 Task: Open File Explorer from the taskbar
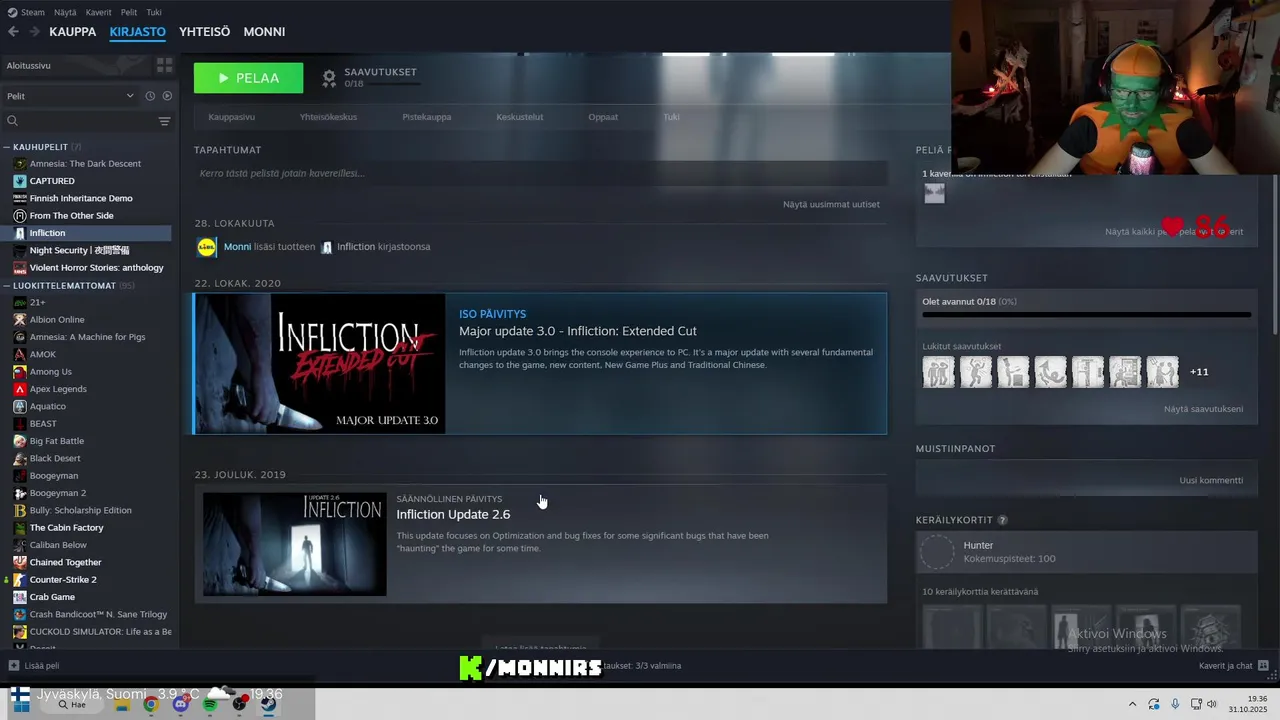click(x=121, y=704)
